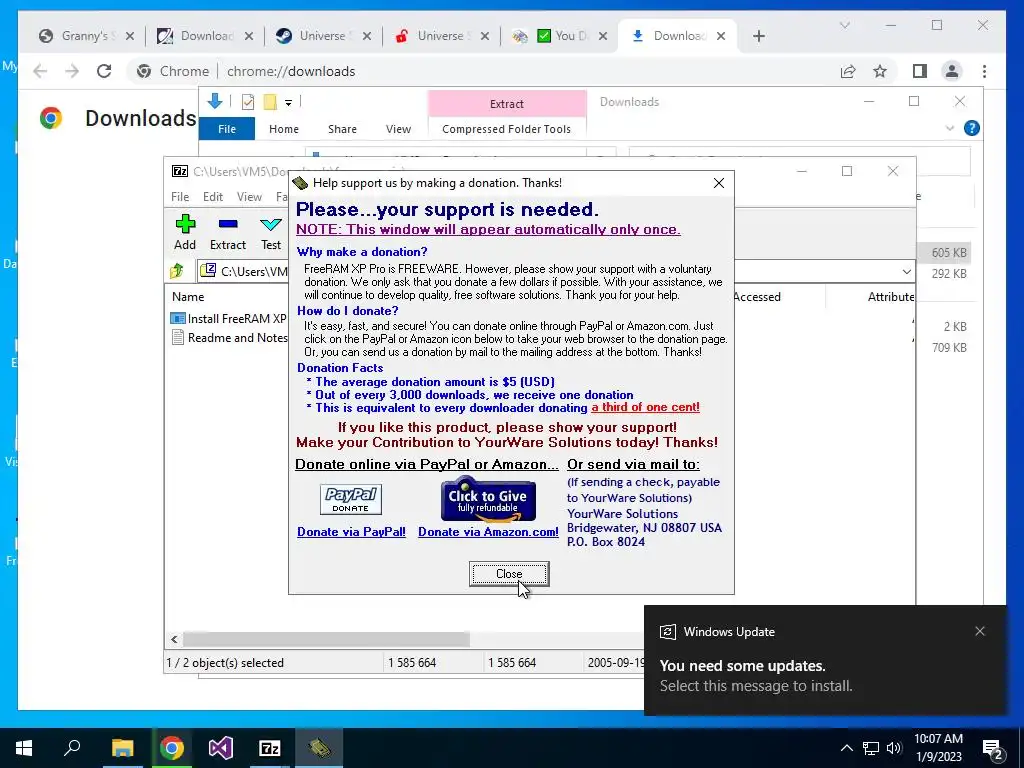Open Home tab in Explorer ribbon

[x=283, y=129]
